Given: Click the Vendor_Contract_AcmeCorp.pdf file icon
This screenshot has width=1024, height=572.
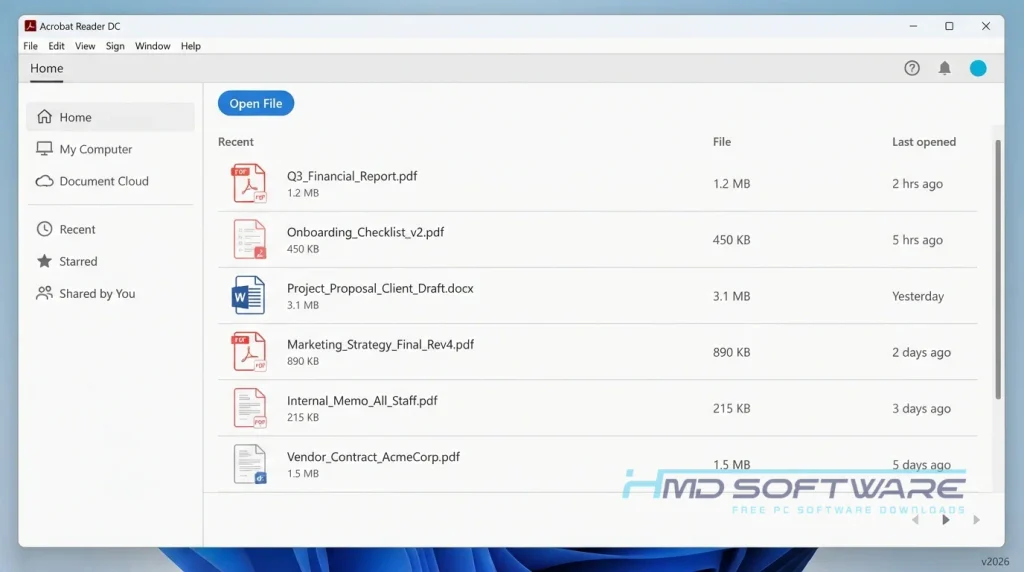Looking at the screenshot, I should tap(249, 464).
